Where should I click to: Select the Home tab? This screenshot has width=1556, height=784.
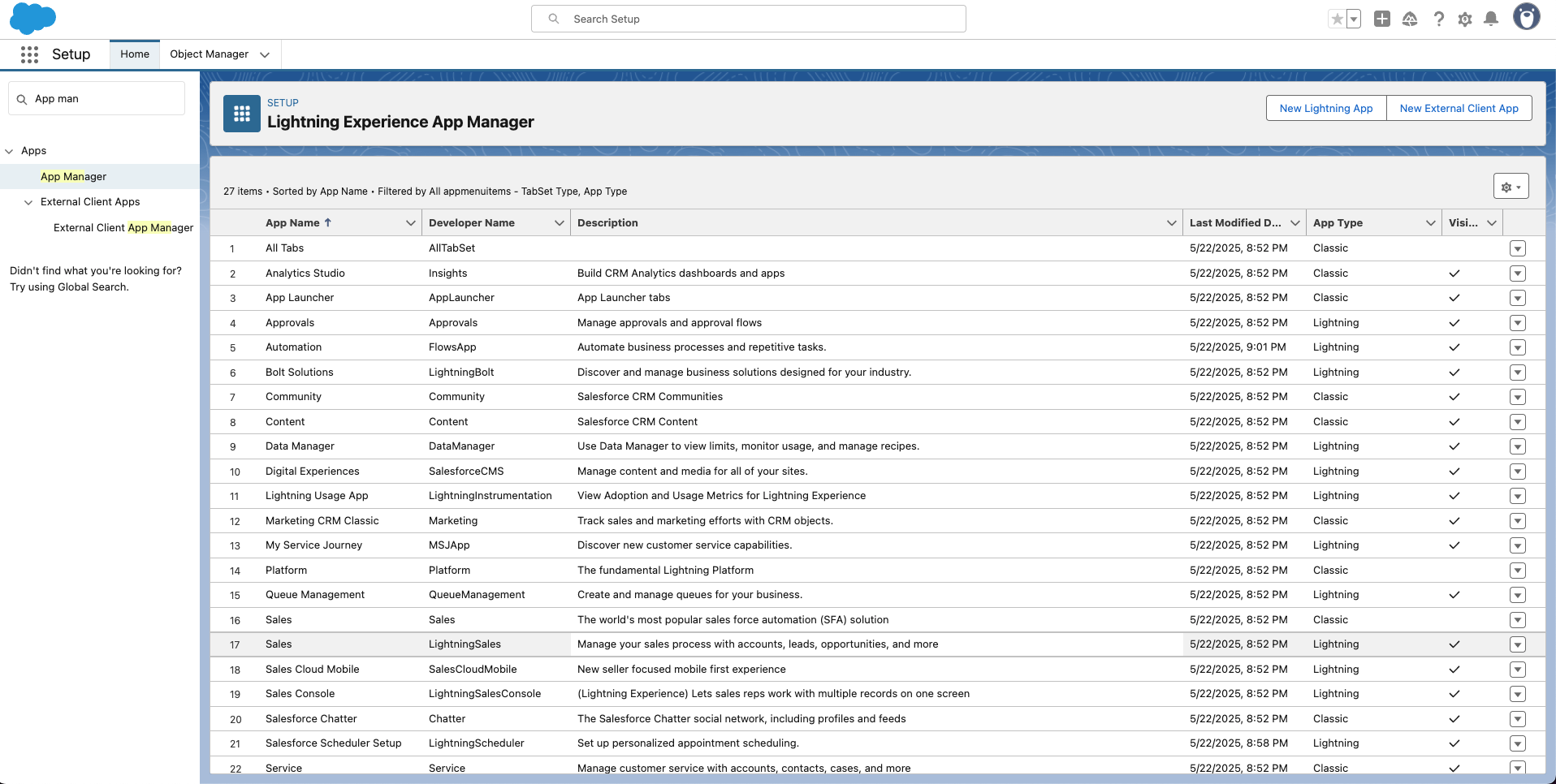pos(133,54)
